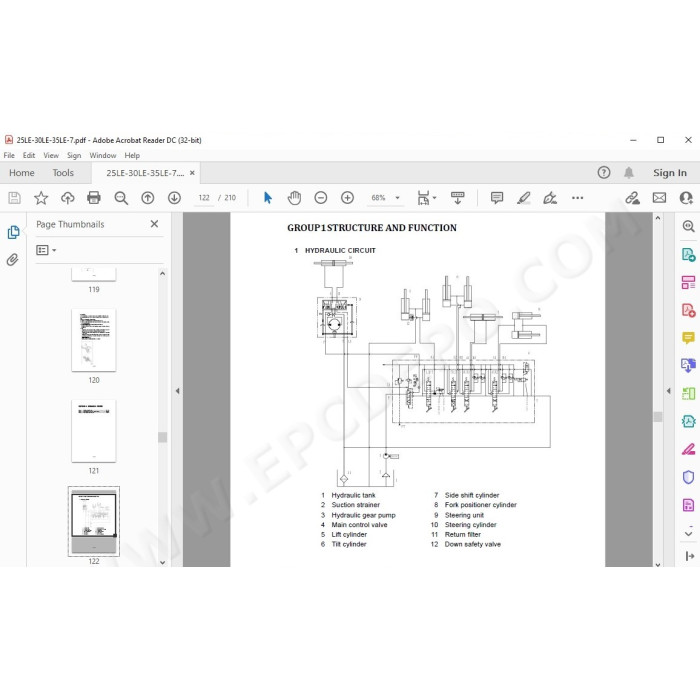
Task: Click document scrollbar down arrow
Action: pos(658,564)
